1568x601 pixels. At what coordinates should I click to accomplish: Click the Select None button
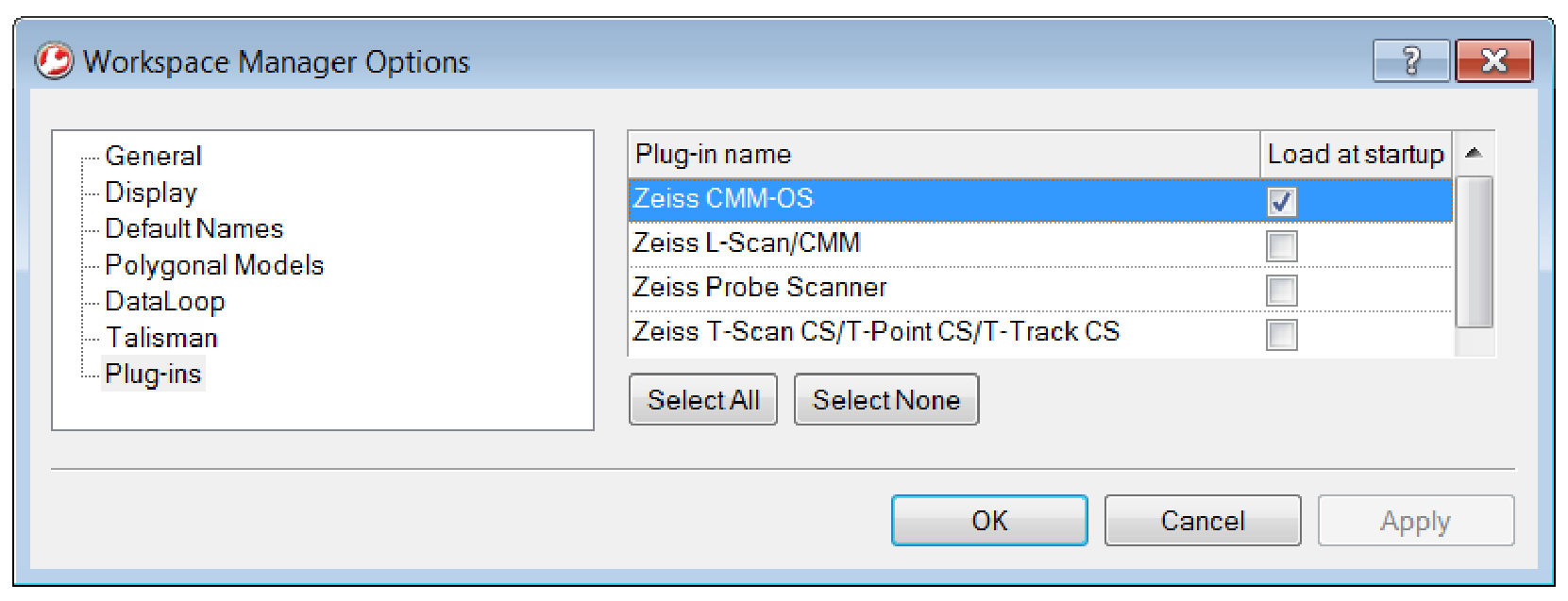click(886, 399)
